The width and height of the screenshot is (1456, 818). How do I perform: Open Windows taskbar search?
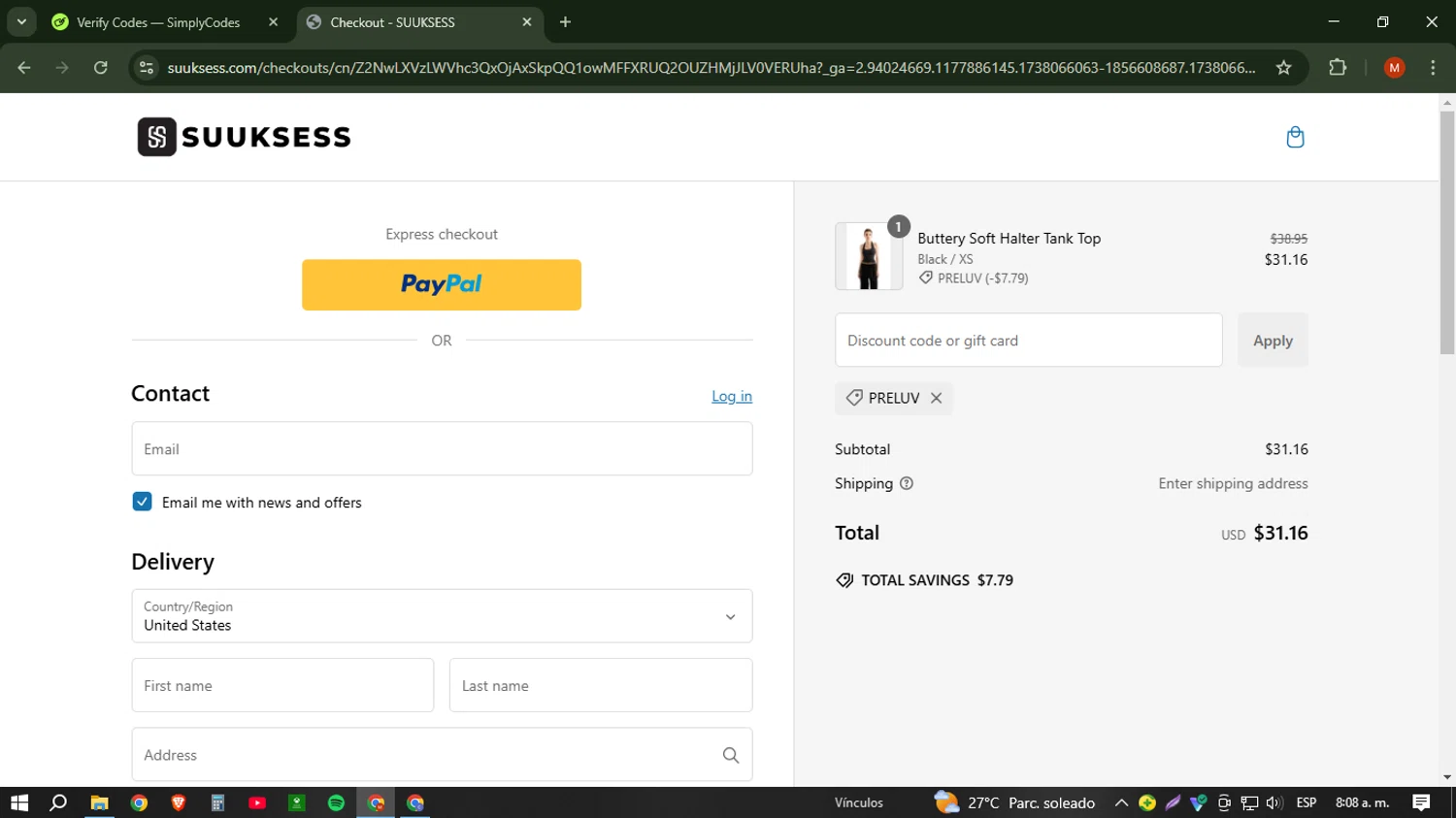[x=58, y=802]
